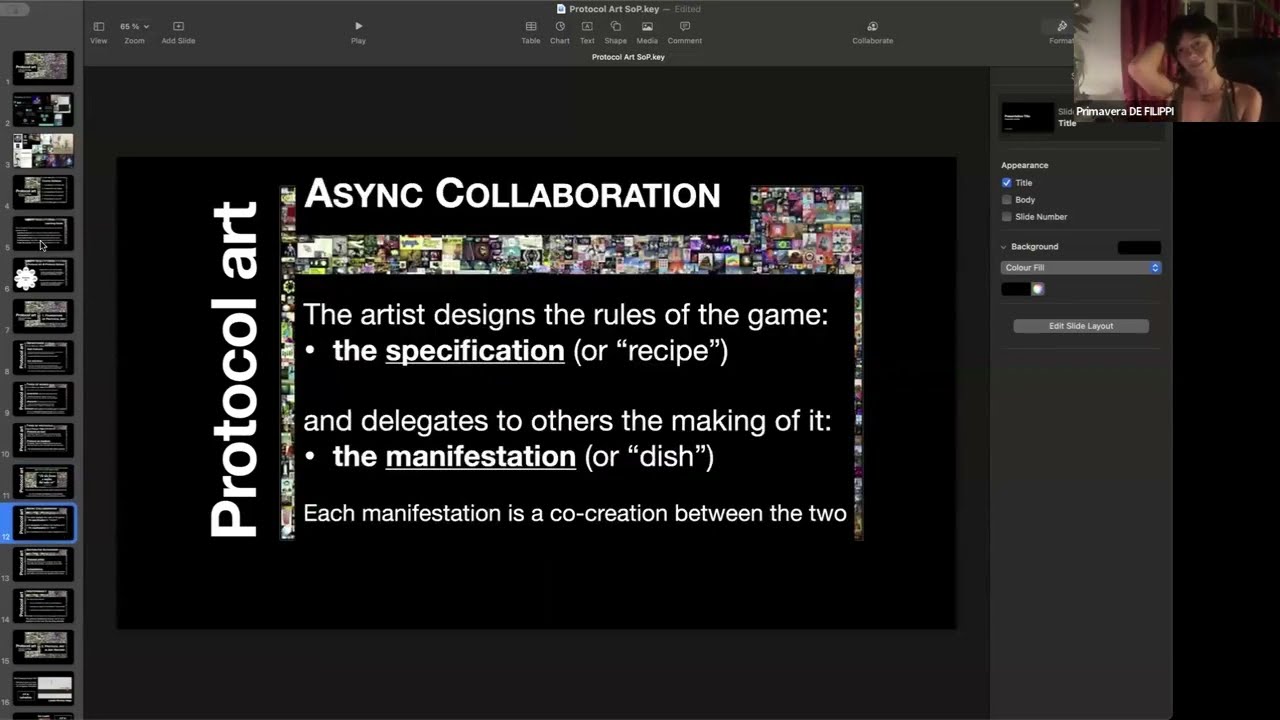The image size is (1280, 720).
Task: Click the vertical 'Protocol art' text on the slide
Action: pyautogui.click(x=234, y=369)
